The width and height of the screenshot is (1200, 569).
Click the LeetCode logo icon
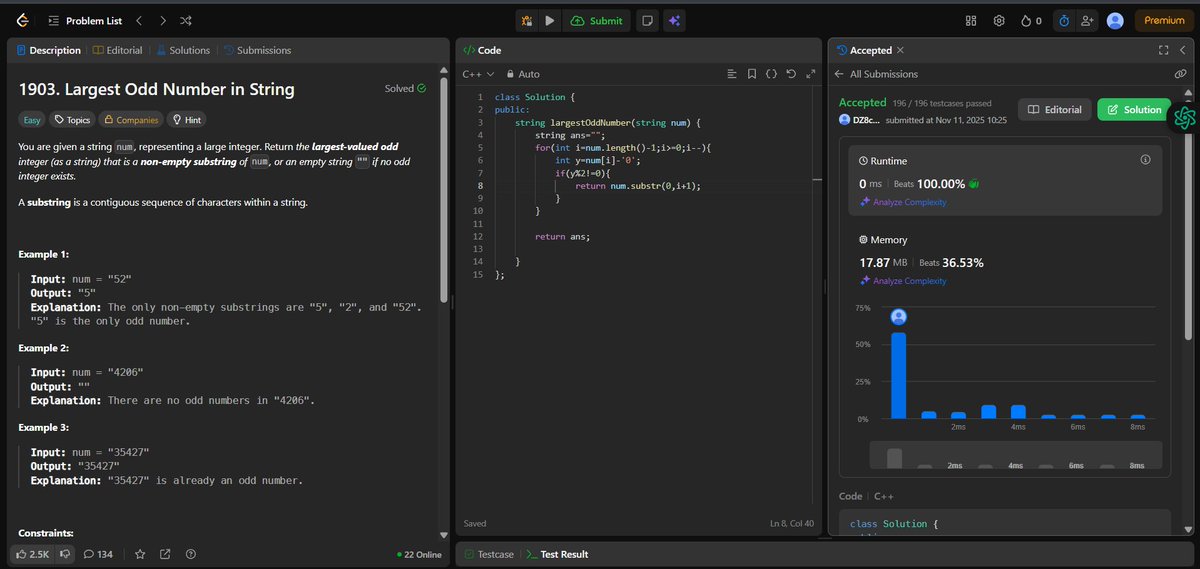[21, 20]
